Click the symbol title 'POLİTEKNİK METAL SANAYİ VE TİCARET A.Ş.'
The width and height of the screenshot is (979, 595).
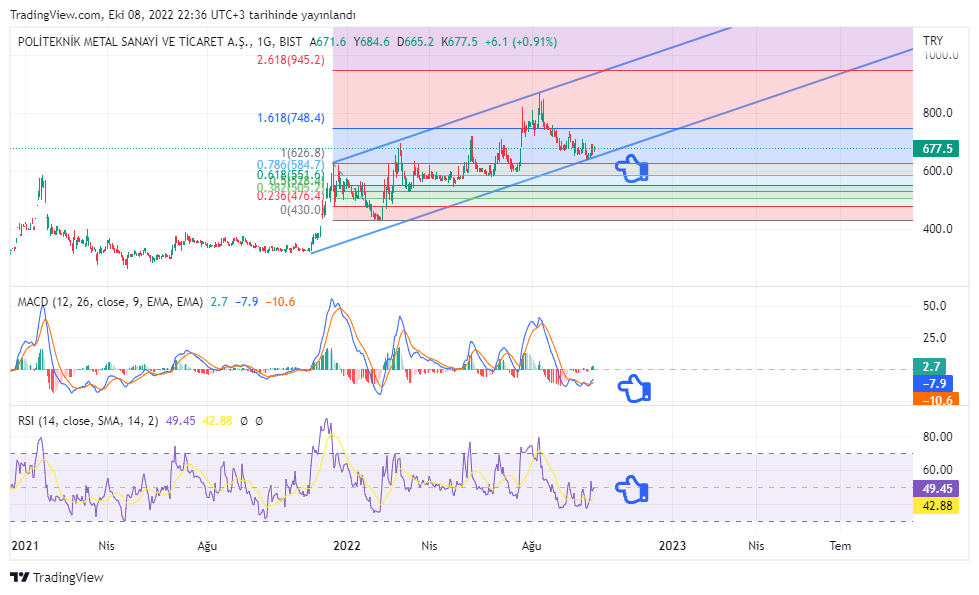[135, 42]
